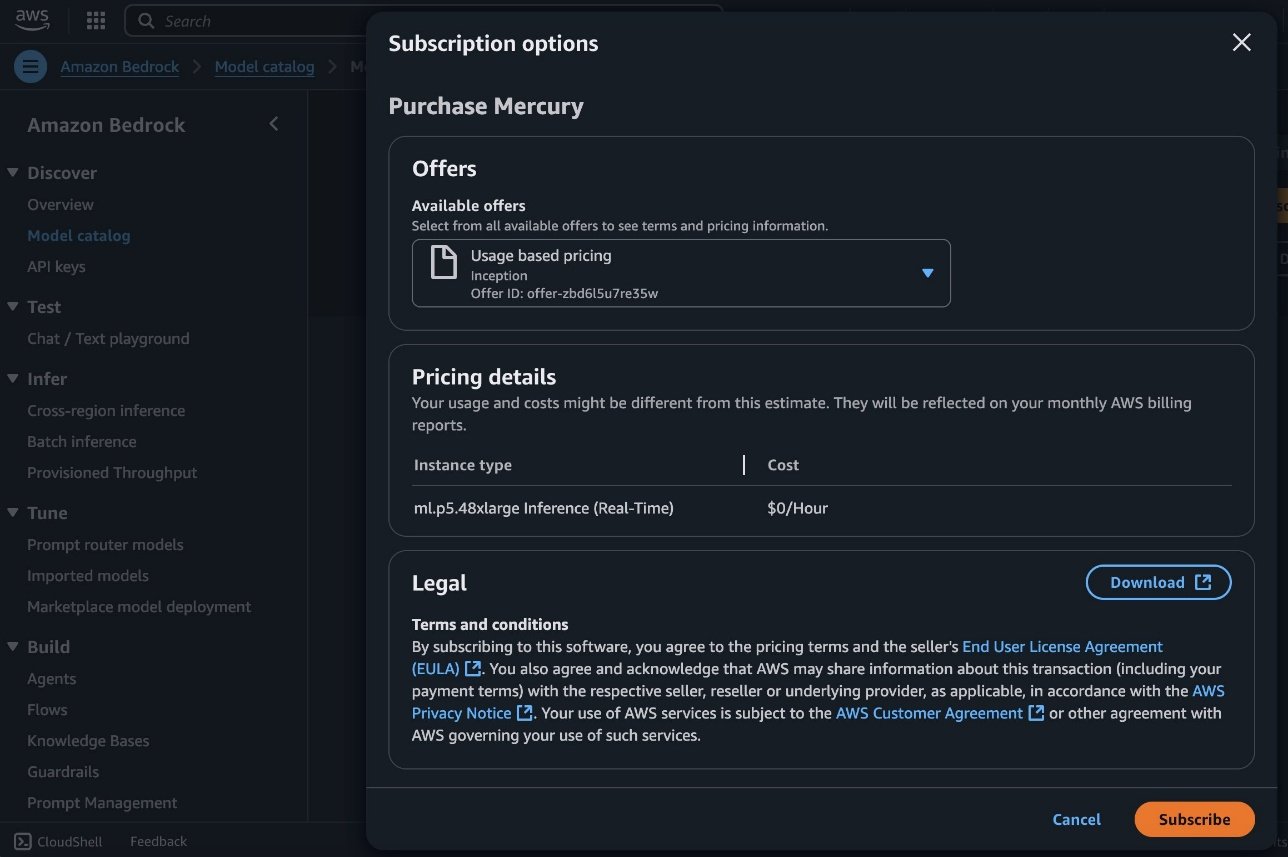Open Prompt router models
The image size is (1288, 857).
pyautogui.click(x=105, y=544)
